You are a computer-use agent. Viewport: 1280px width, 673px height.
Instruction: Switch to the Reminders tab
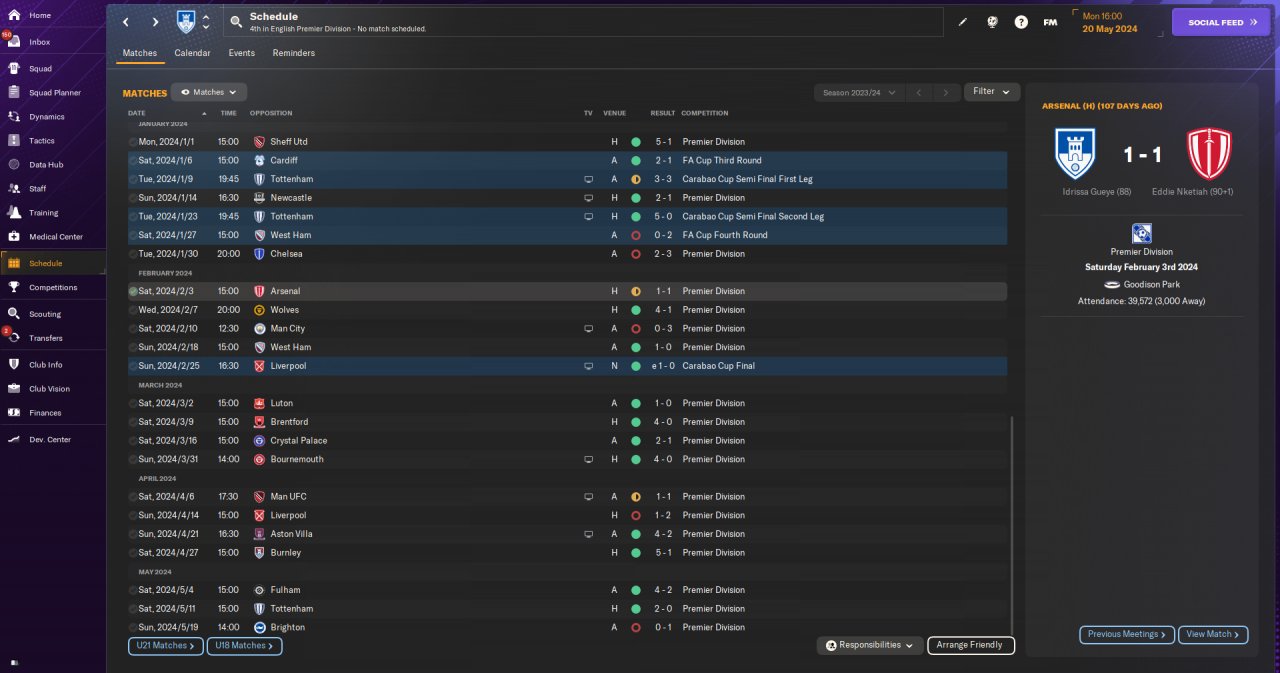pyautogui.click(x=294, y=53)
